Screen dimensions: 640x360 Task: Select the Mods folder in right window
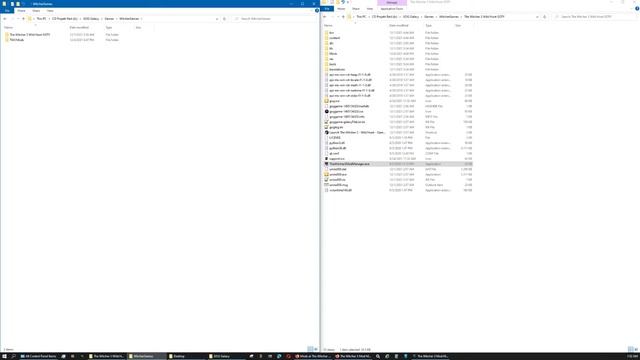(333, 53)
